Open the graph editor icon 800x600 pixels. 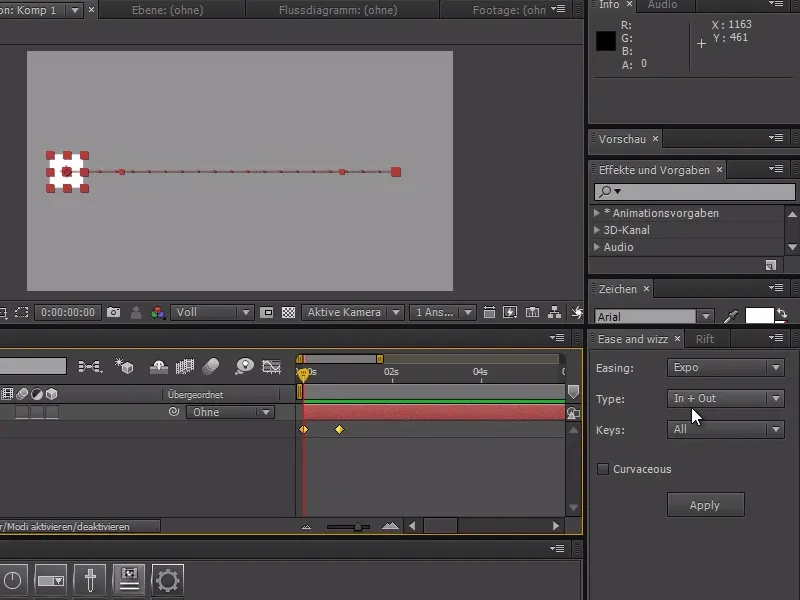(x=271, y=366)
